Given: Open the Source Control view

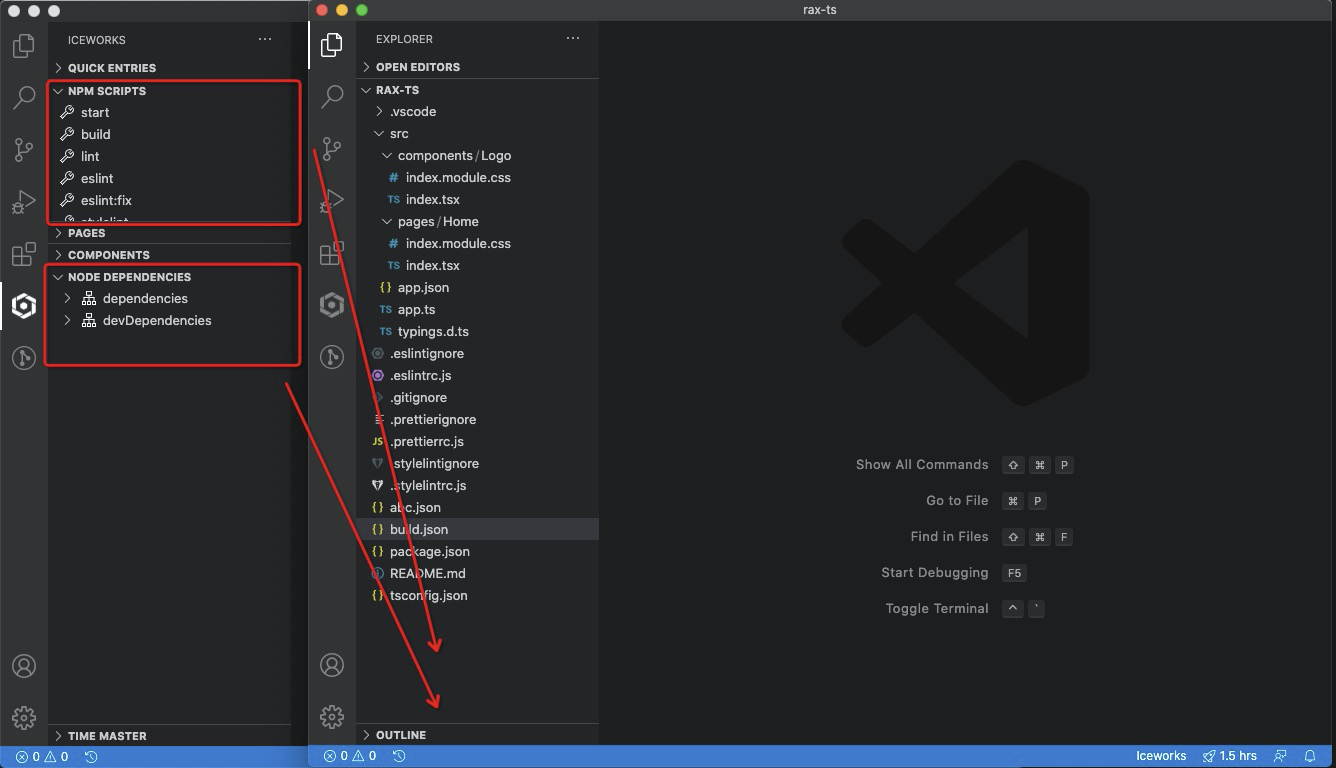Looking at the screenshot, I should click(332, 148).
